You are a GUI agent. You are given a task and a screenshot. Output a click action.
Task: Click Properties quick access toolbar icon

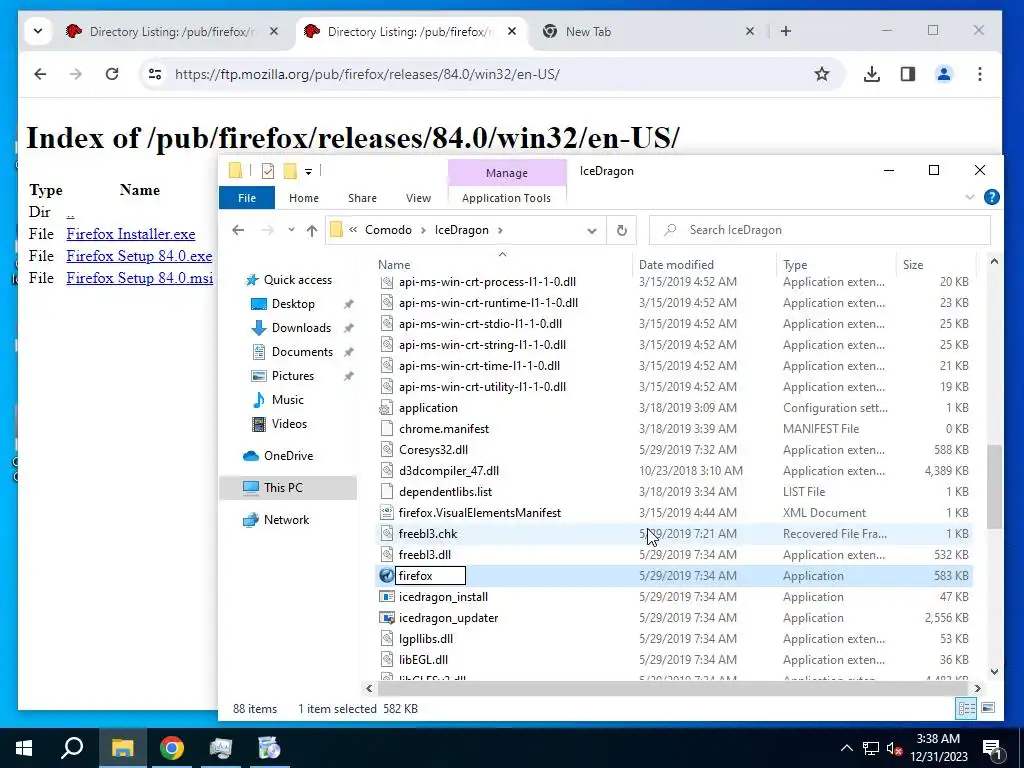(268, 171)
